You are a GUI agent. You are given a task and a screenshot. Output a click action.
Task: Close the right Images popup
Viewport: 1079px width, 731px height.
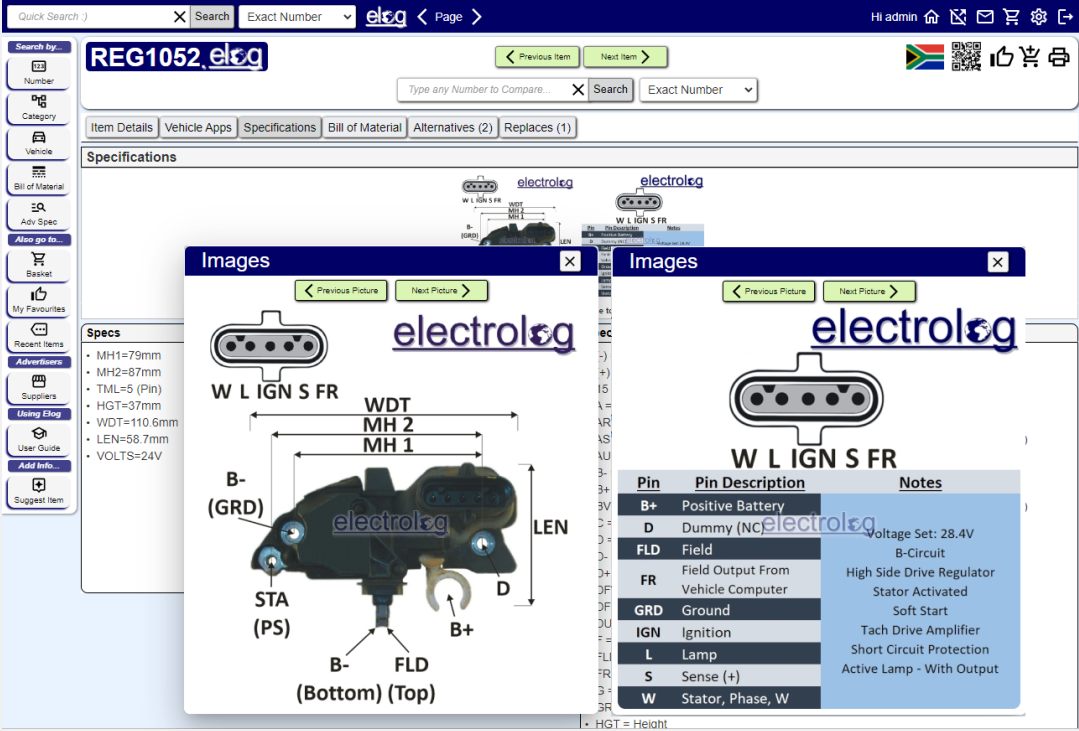[997, 262]
